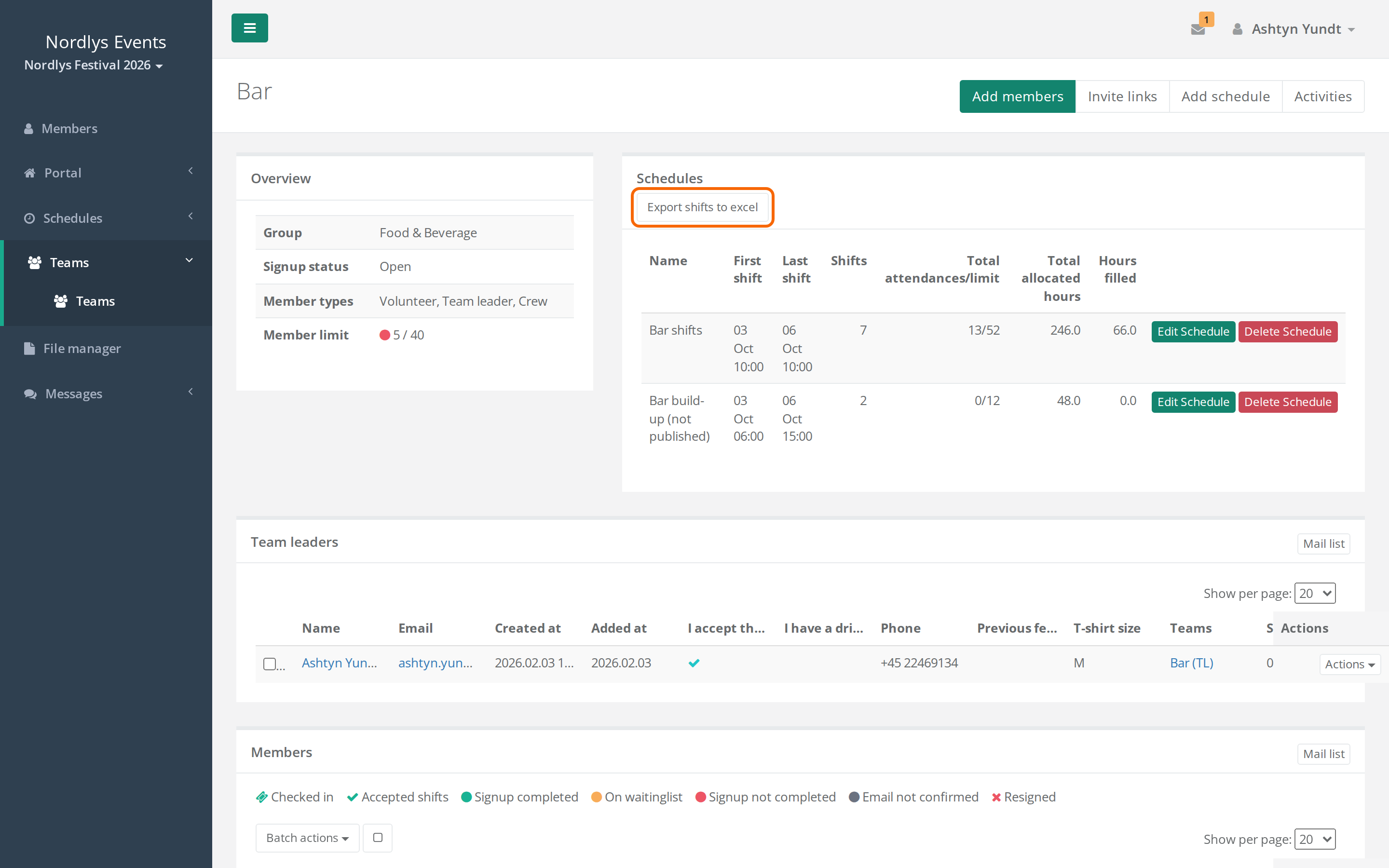Open the Bar (TL) team link
Image resolution: width=1389 pixels, height=868 pixels.
pyautogui.click(x=1192, y=663)
